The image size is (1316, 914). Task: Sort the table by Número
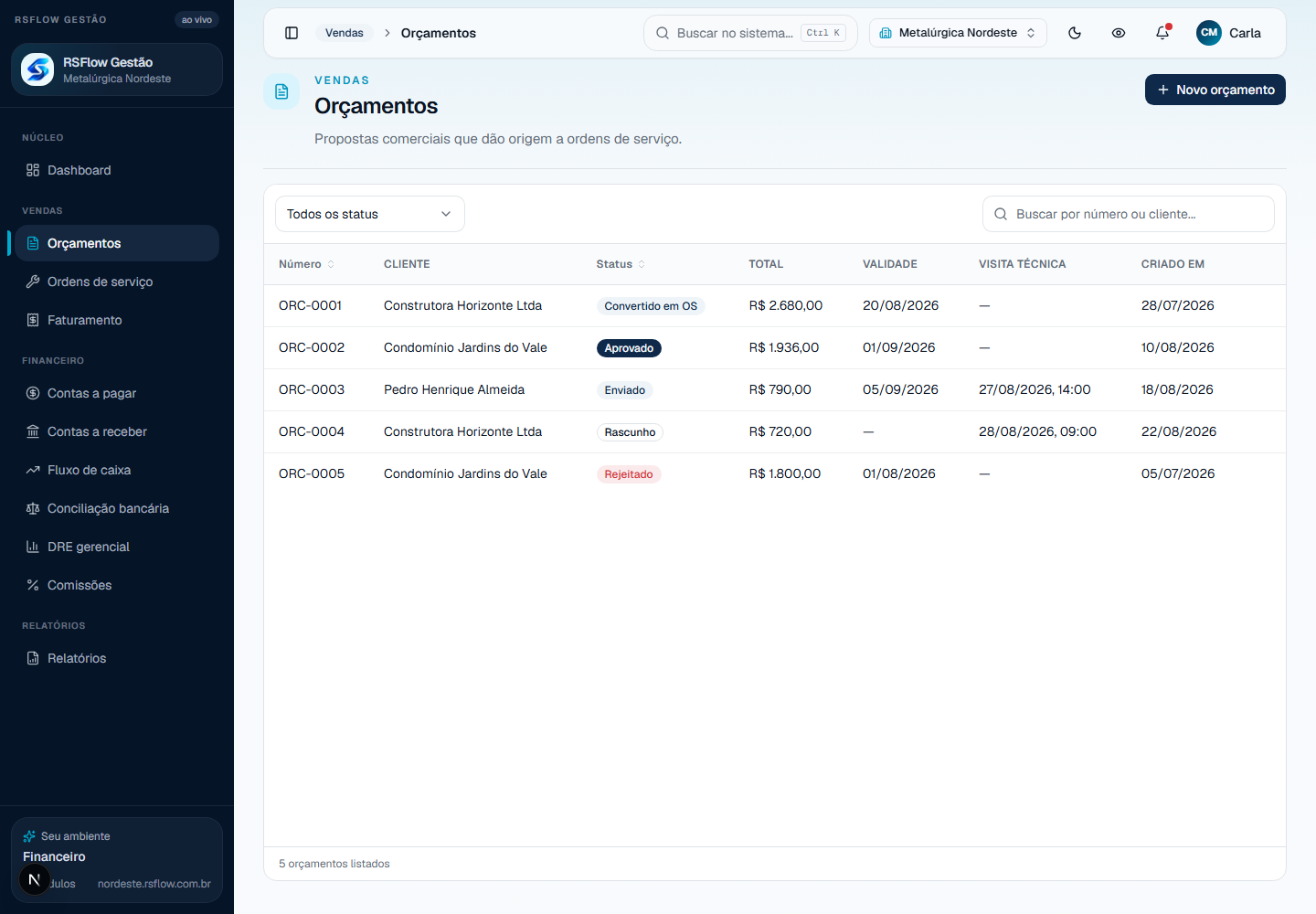pos(306,264)
